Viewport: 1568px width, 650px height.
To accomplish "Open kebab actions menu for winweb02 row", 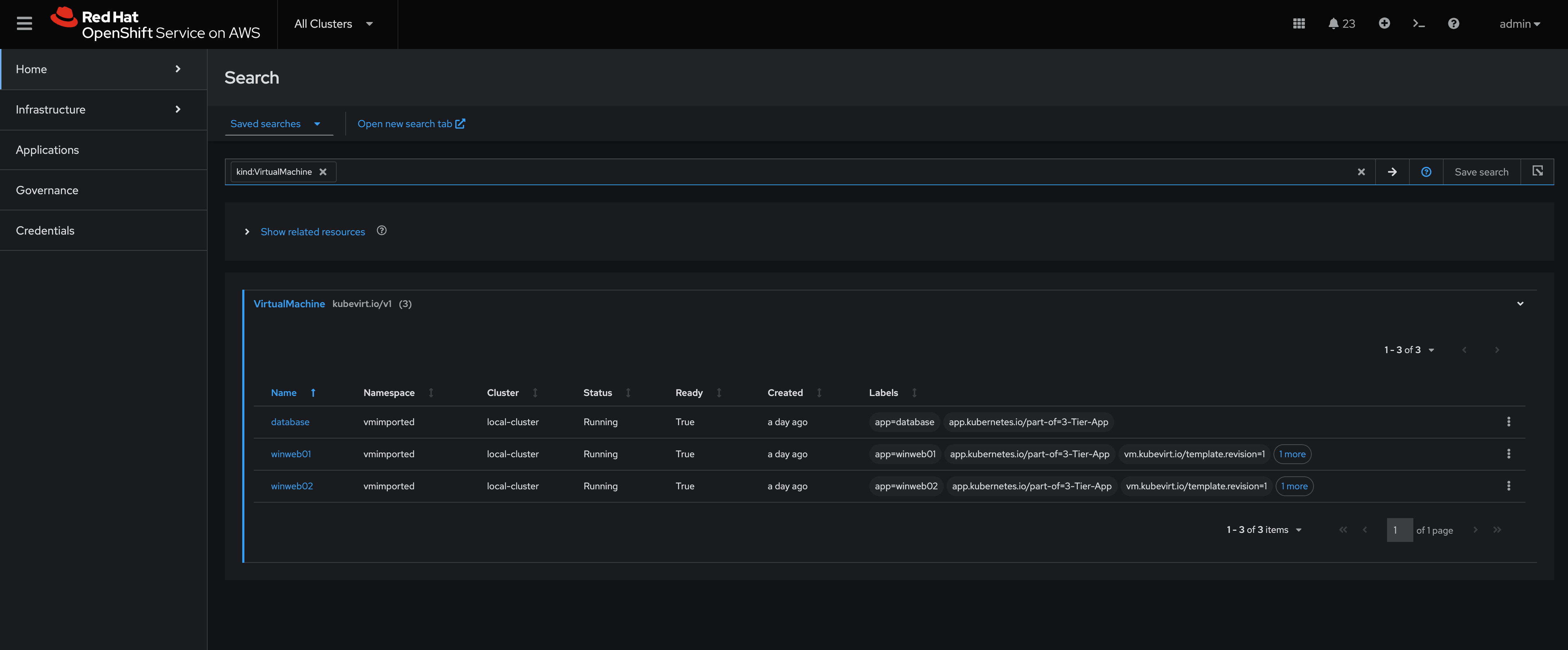I will tap(1509, 486).
